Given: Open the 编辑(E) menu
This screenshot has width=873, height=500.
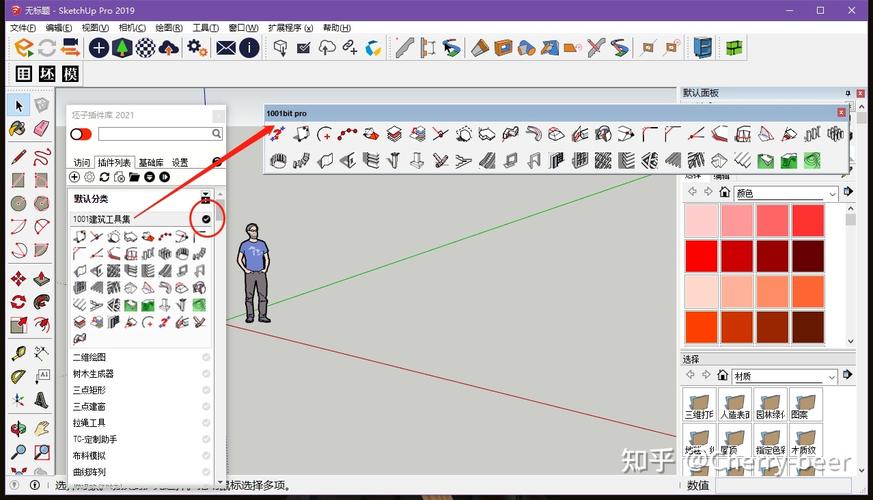Looking at the screenshot, I should (x=58, y=28).
